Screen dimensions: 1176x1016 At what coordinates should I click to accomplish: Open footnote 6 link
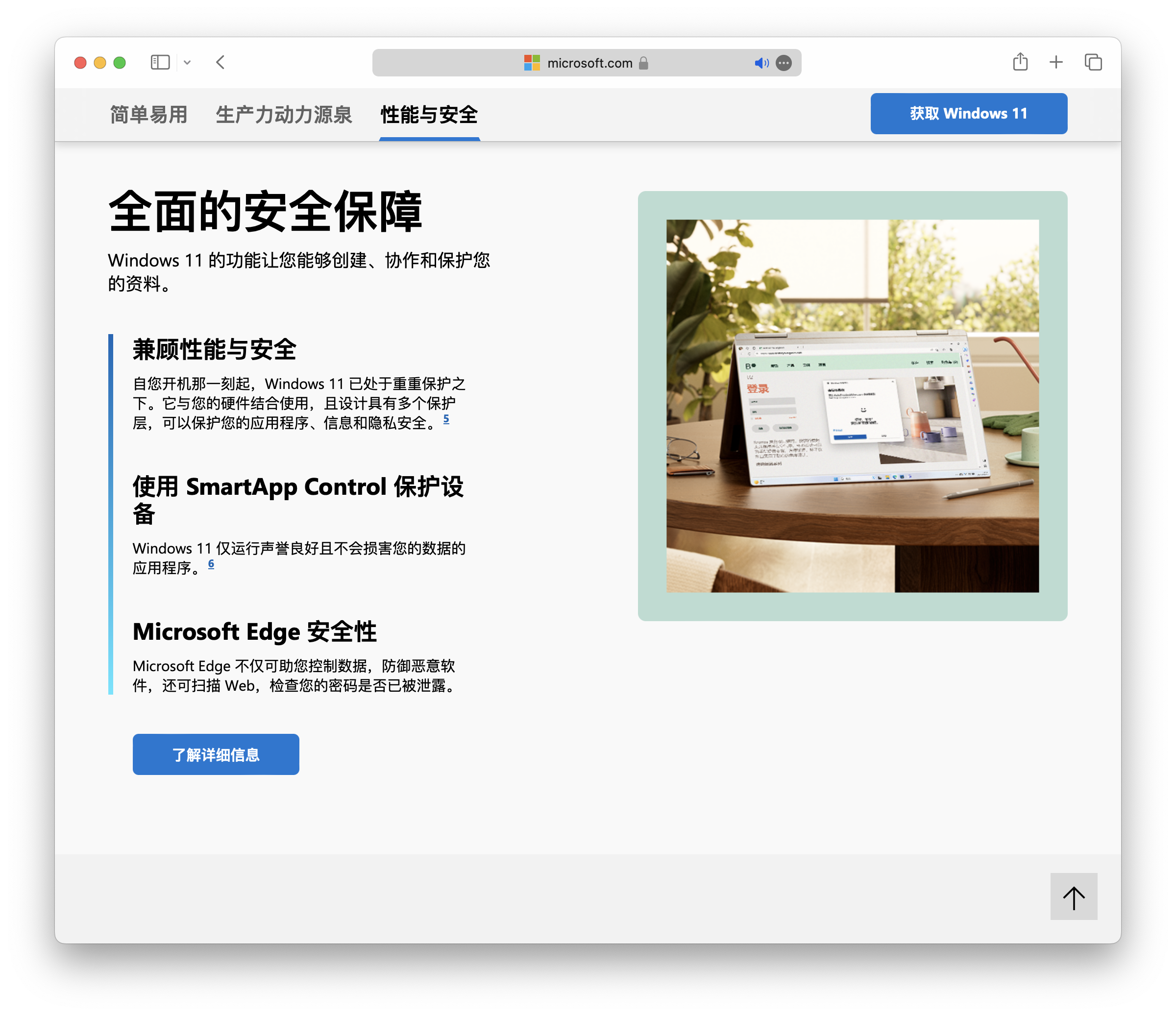tap(211, 563)
